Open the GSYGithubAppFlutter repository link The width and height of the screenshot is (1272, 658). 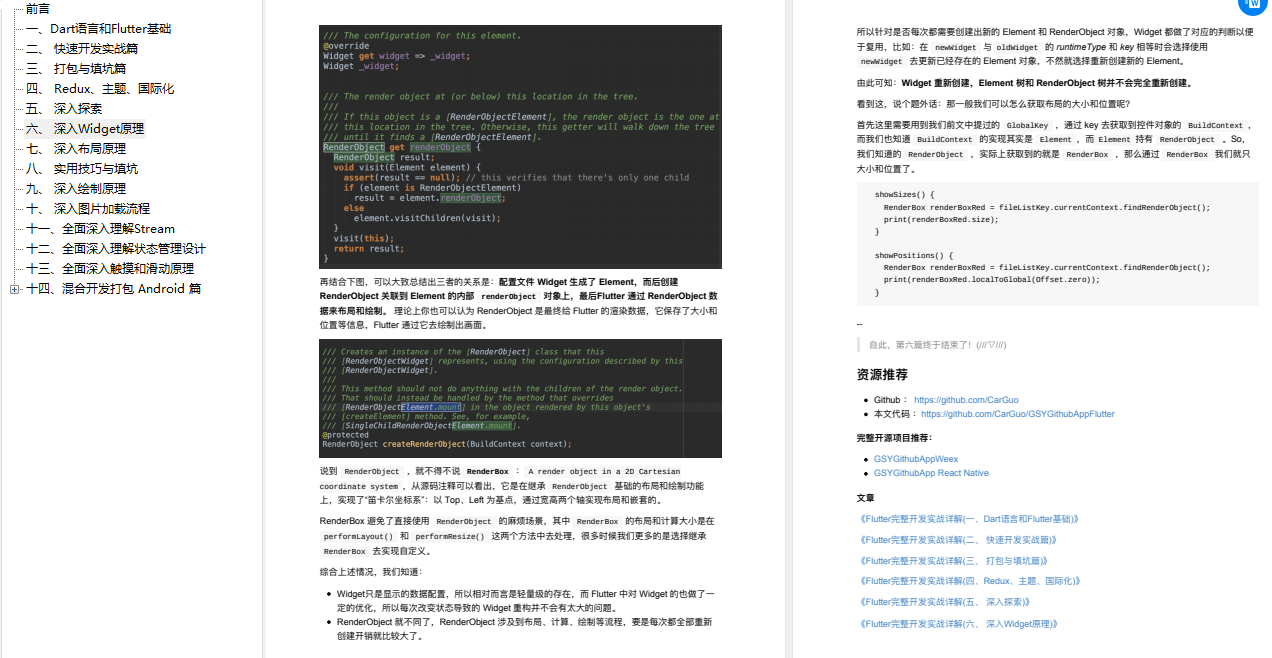click(x=1018, y=414)
